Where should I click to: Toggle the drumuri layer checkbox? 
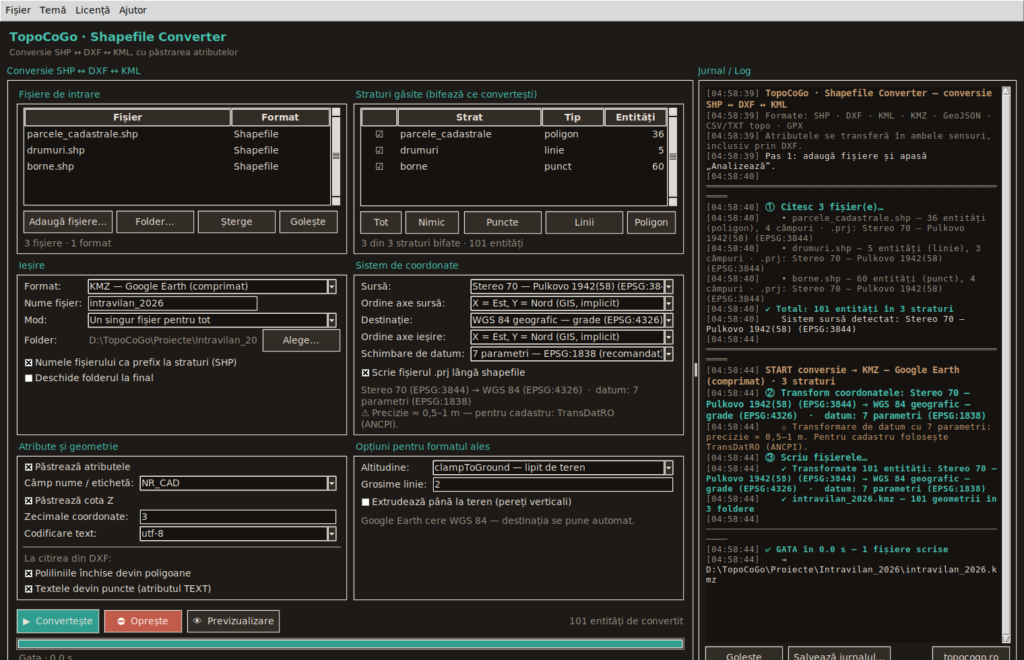pyautogui.click(x=379, y=150)
